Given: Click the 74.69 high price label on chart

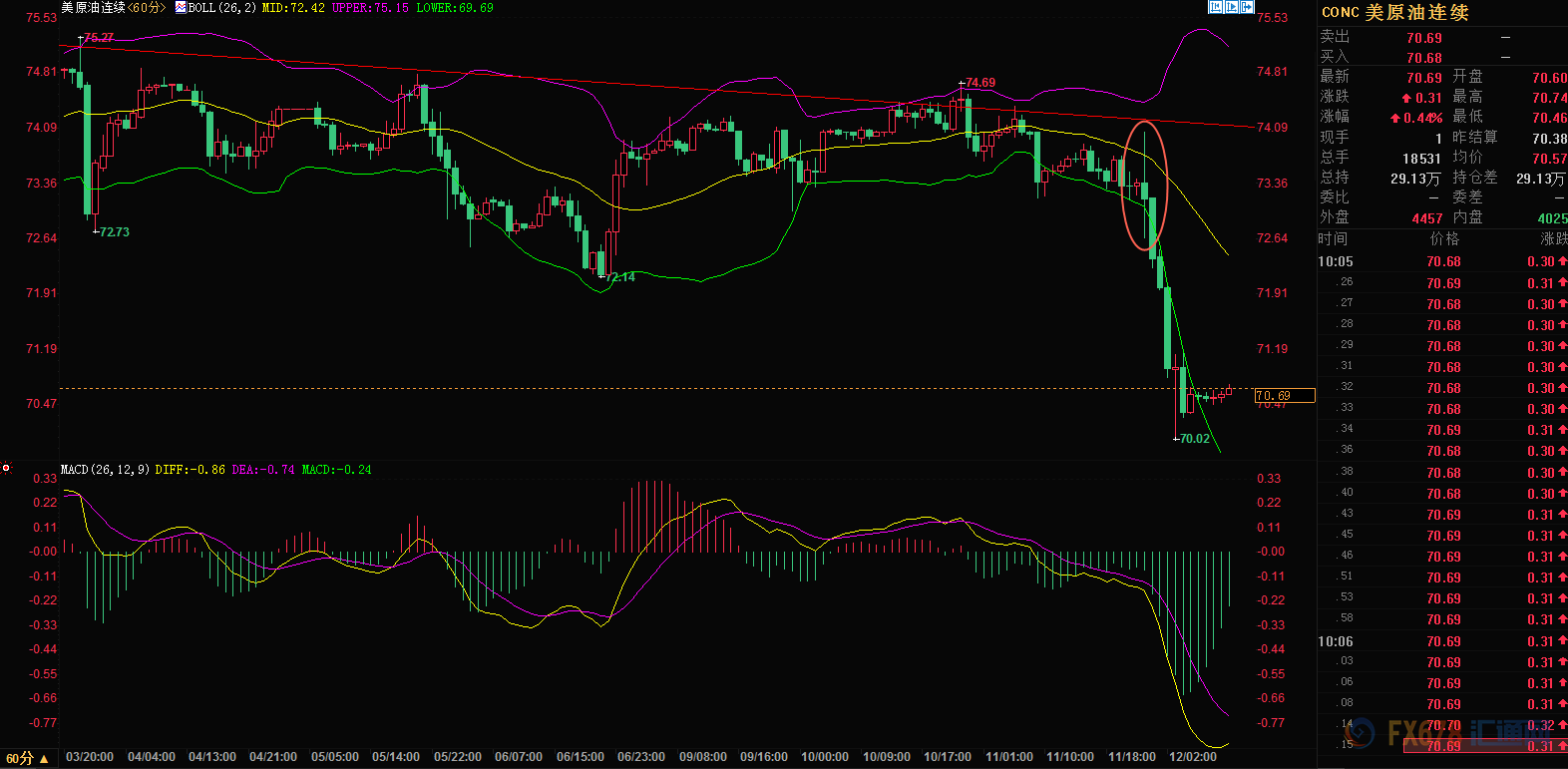Looking at the screenshot, I should coord(980,83).
